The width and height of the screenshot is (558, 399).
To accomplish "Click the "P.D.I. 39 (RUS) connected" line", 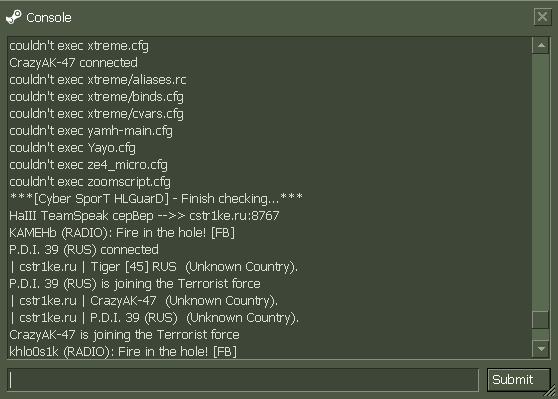I will [x=84, y=250].
